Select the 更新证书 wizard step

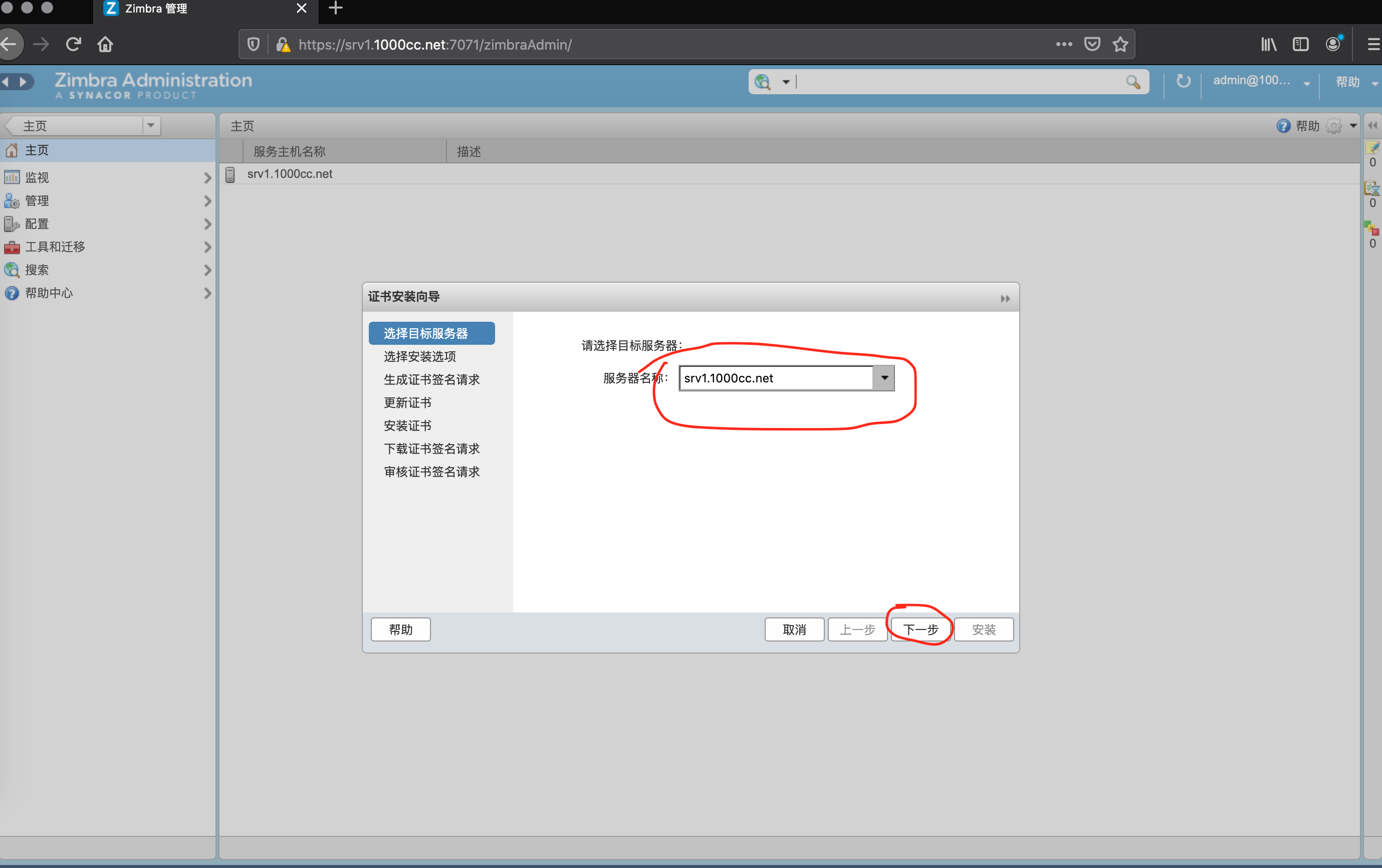(x=407, y=402)
